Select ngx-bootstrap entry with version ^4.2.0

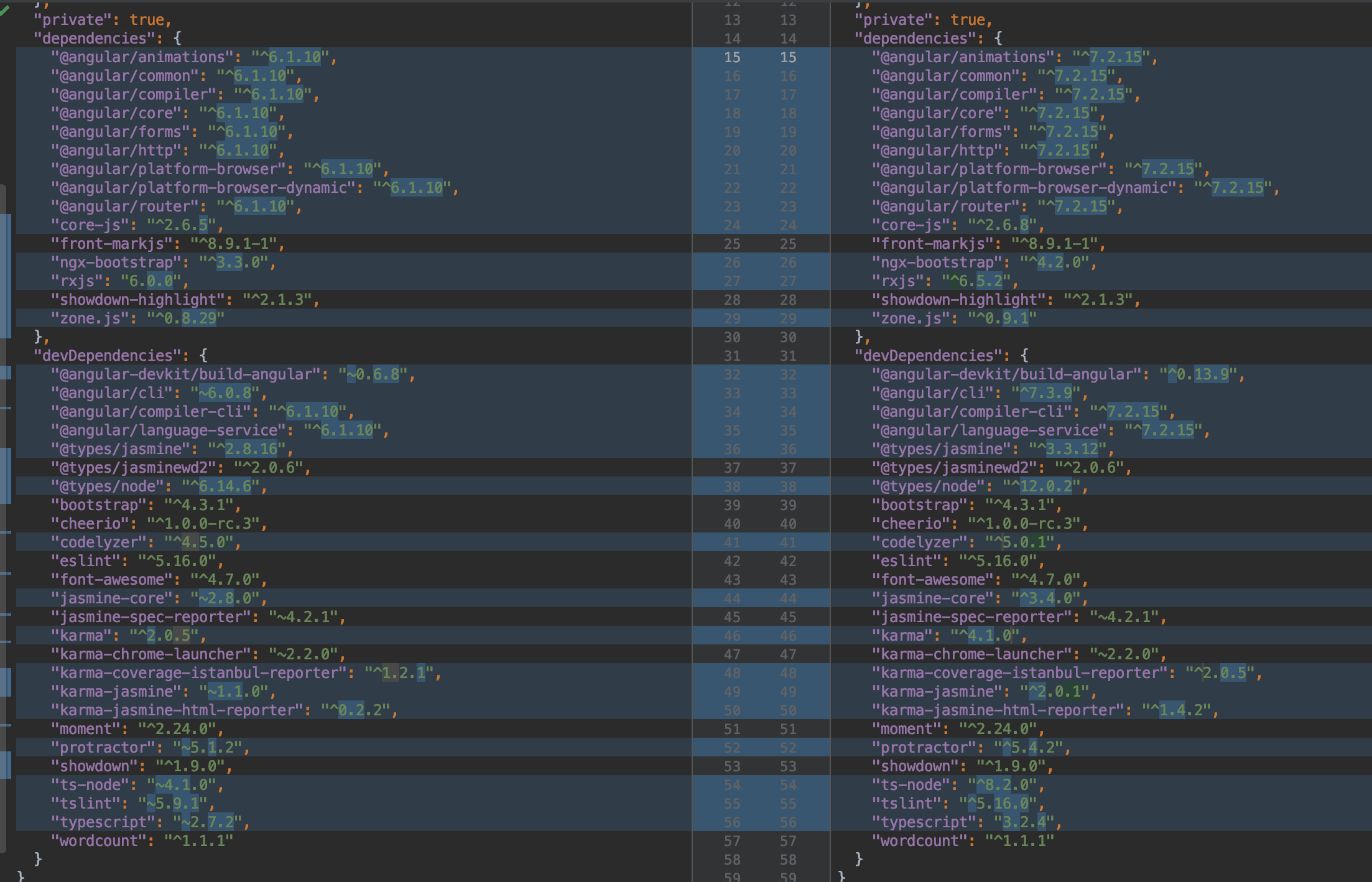coord(985,262)
